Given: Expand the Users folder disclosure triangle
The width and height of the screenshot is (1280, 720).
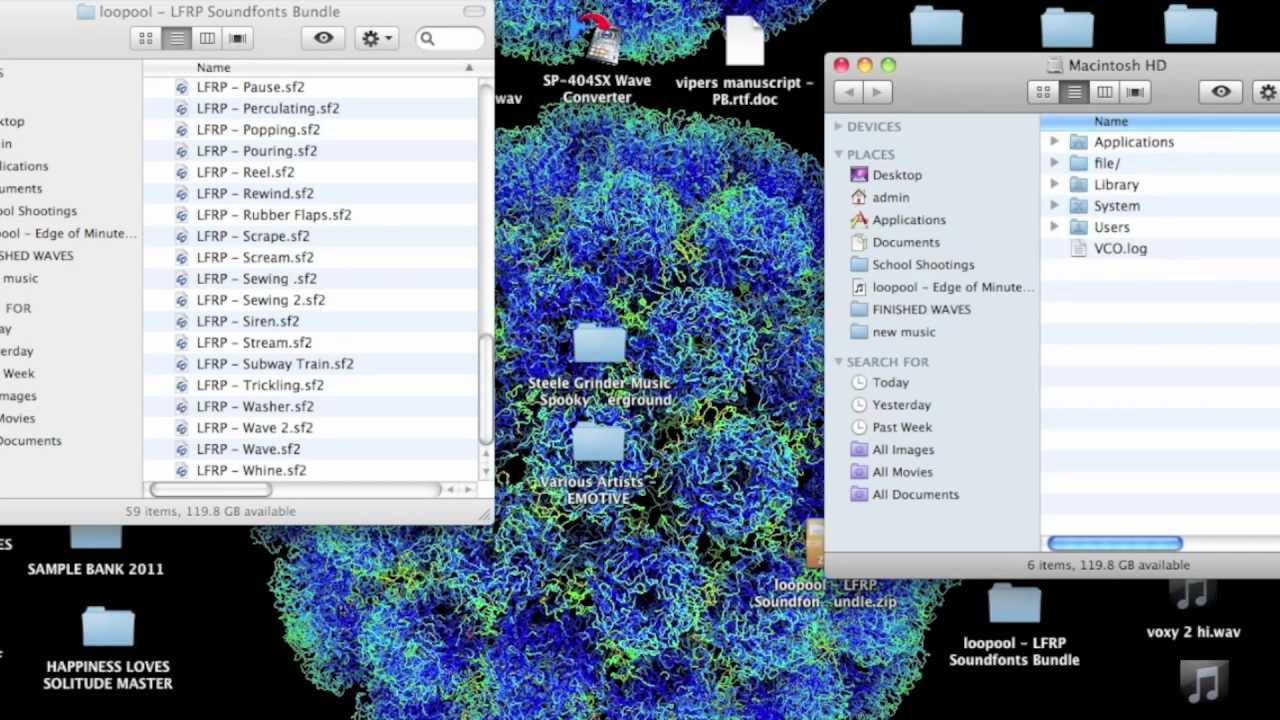Looking at the screenshot, I should click(x=1054, y=227).
